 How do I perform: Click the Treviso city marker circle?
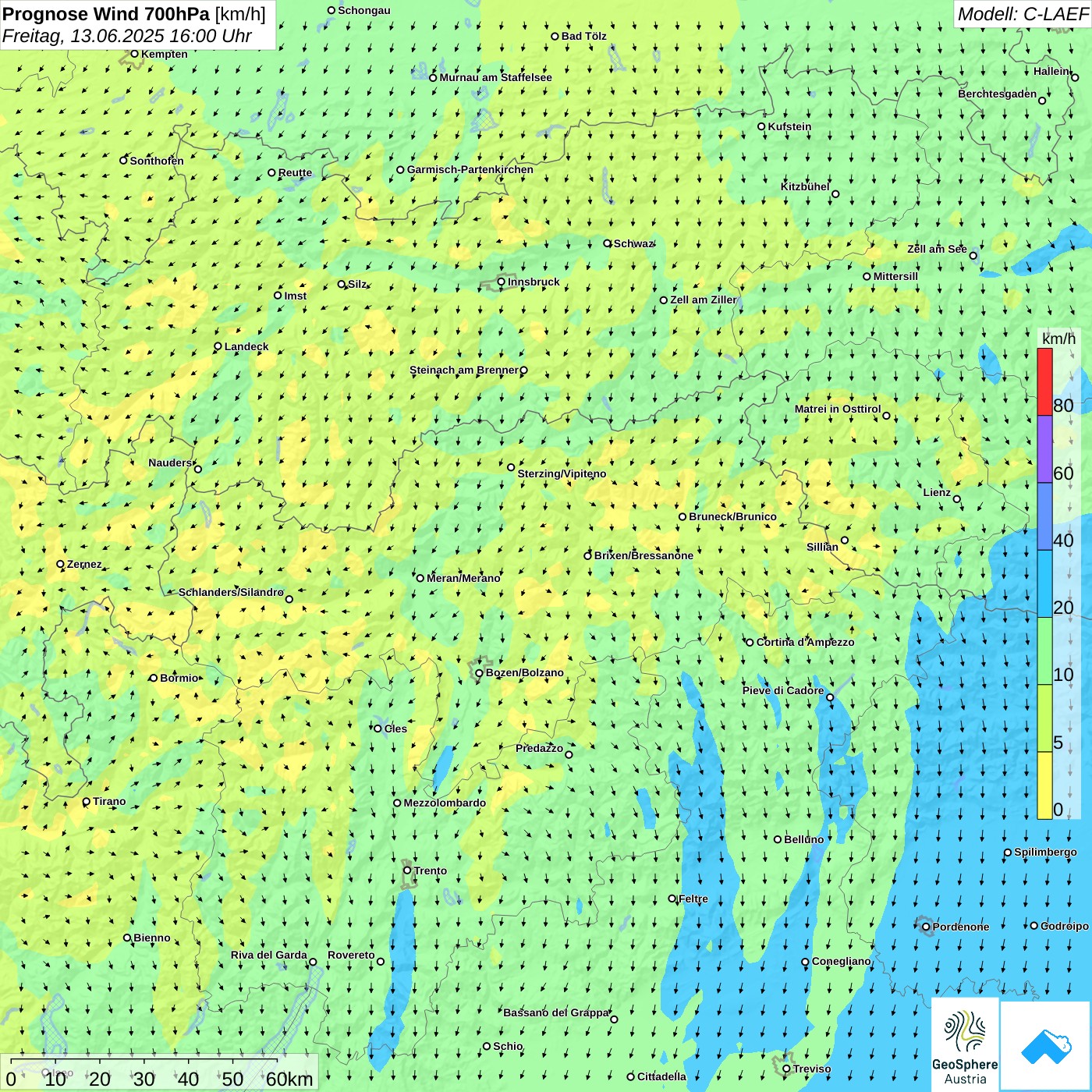pos(786,1069)
